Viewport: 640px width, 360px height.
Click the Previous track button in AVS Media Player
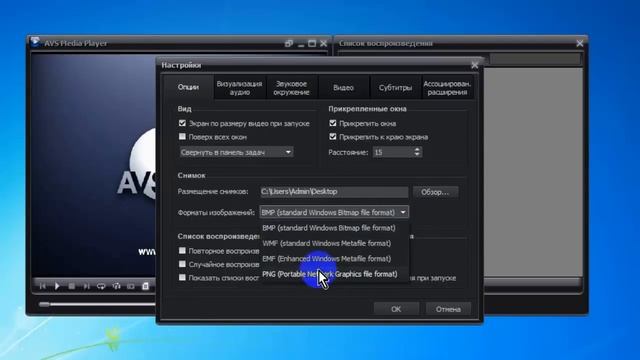[42, 287]
